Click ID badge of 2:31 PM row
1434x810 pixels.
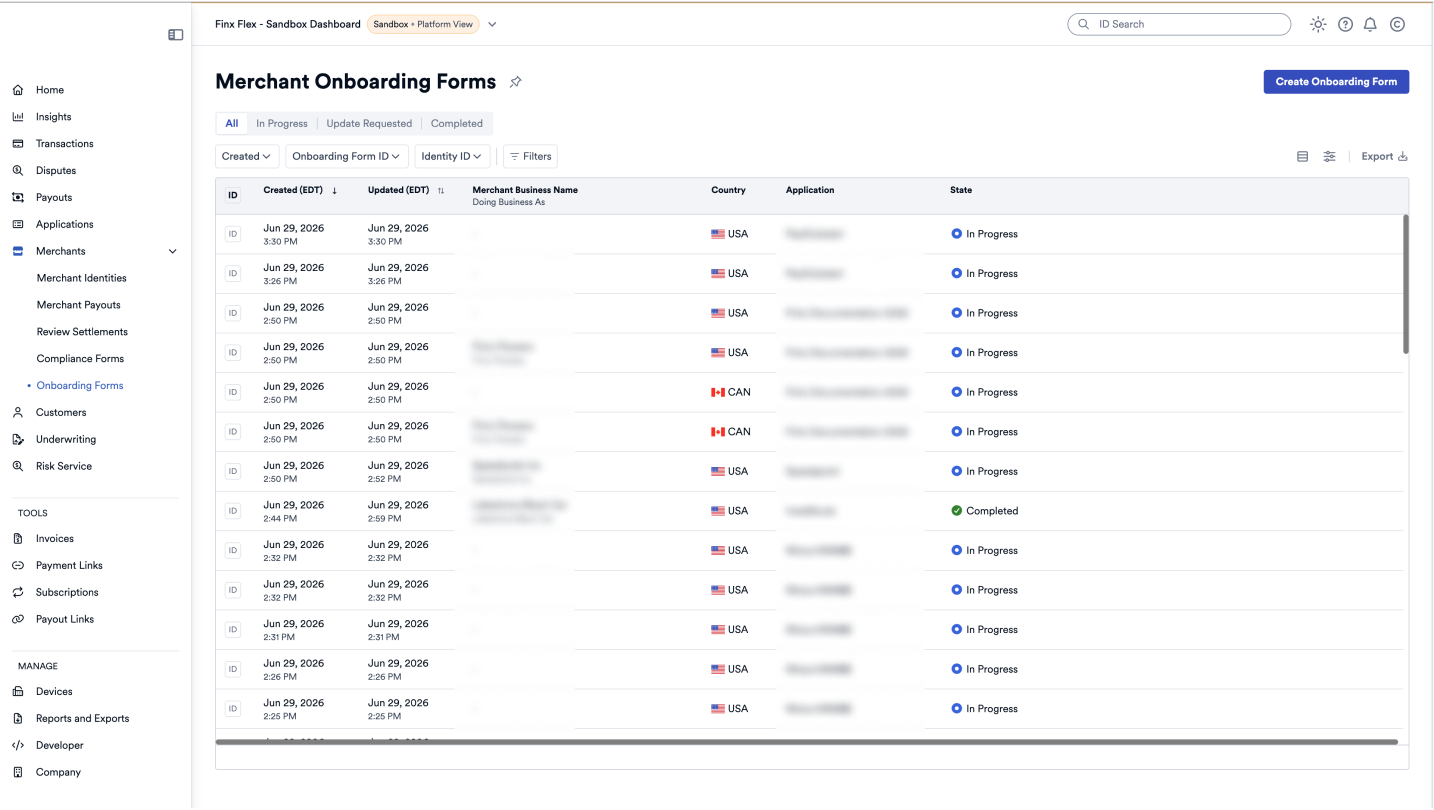(x=233, y=630)
